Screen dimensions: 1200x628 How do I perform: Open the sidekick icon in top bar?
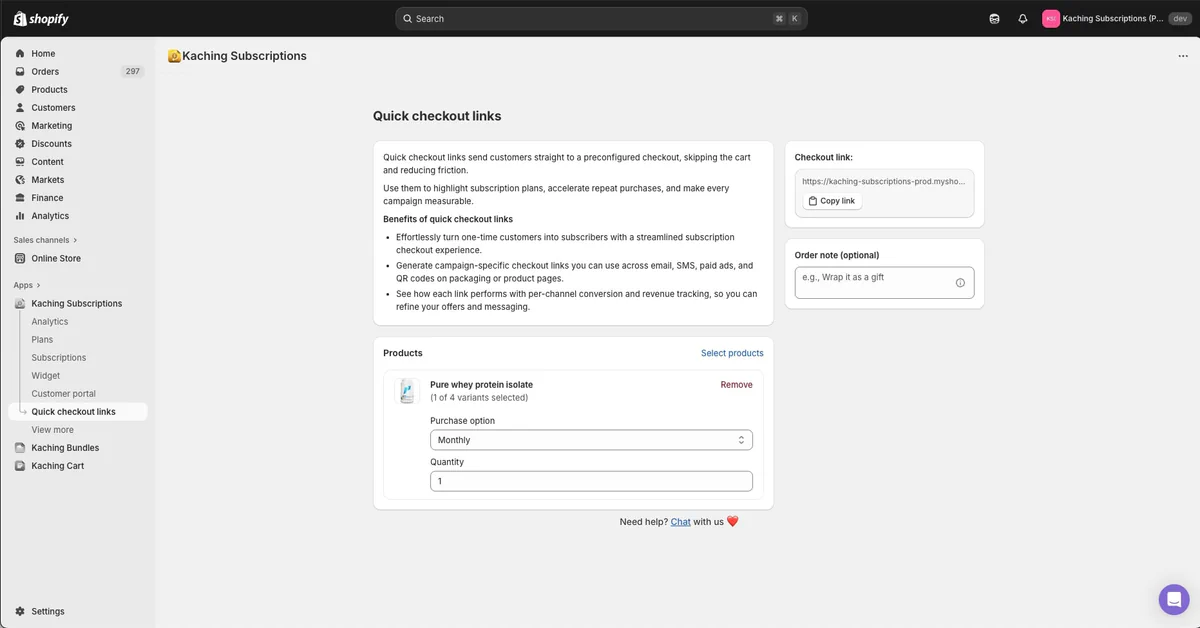(x=994, y=18)
